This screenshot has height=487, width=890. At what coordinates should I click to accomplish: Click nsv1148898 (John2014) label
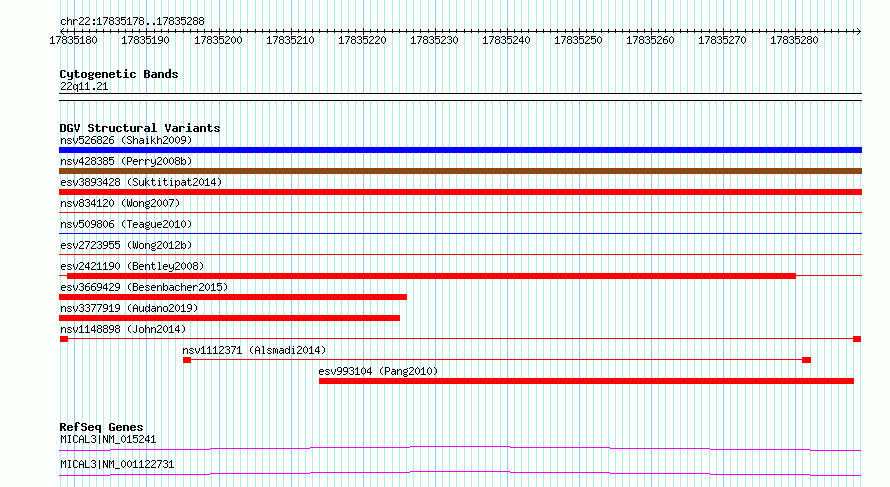pyautogui.click(x=123, y=329)
